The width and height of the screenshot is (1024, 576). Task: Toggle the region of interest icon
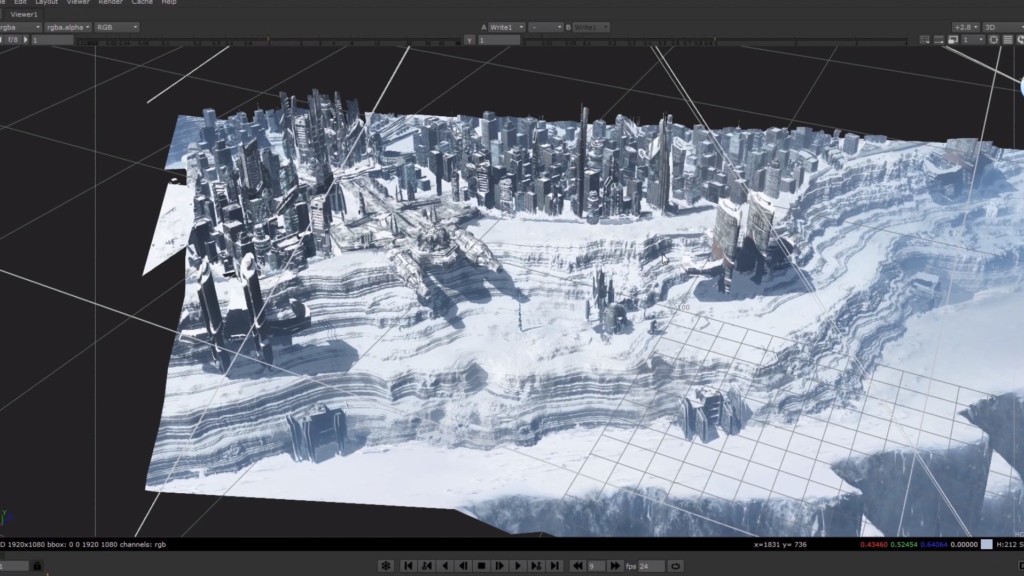[x=925, y=40]
